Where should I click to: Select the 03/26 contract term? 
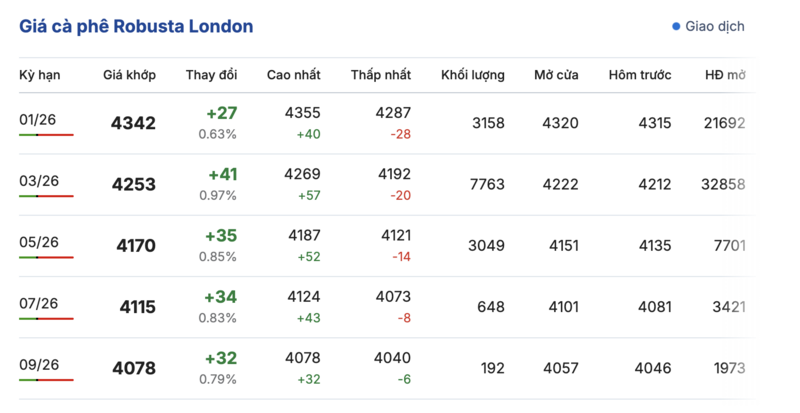38,181
